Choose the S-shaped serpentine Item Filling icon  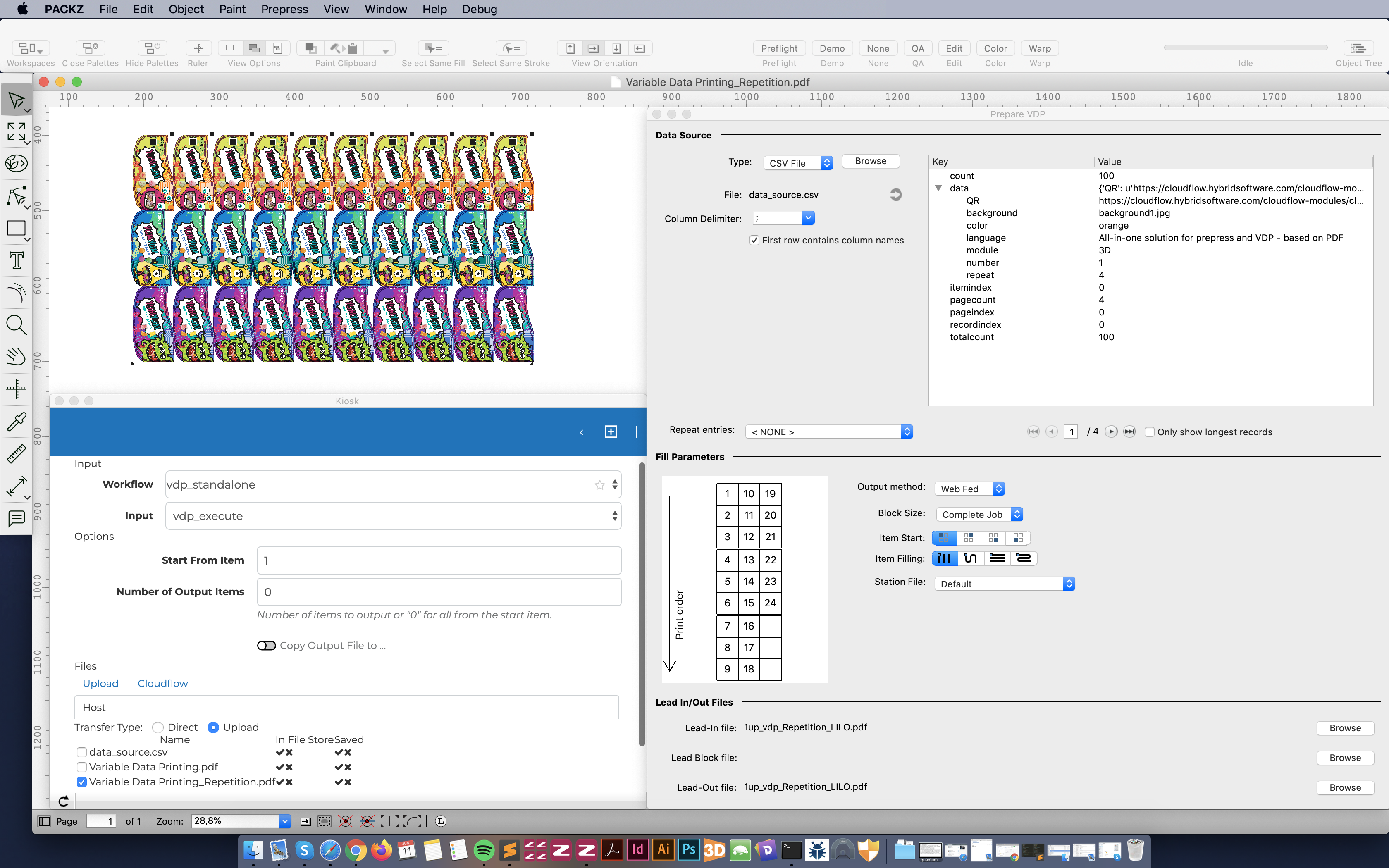coord(971,558)
